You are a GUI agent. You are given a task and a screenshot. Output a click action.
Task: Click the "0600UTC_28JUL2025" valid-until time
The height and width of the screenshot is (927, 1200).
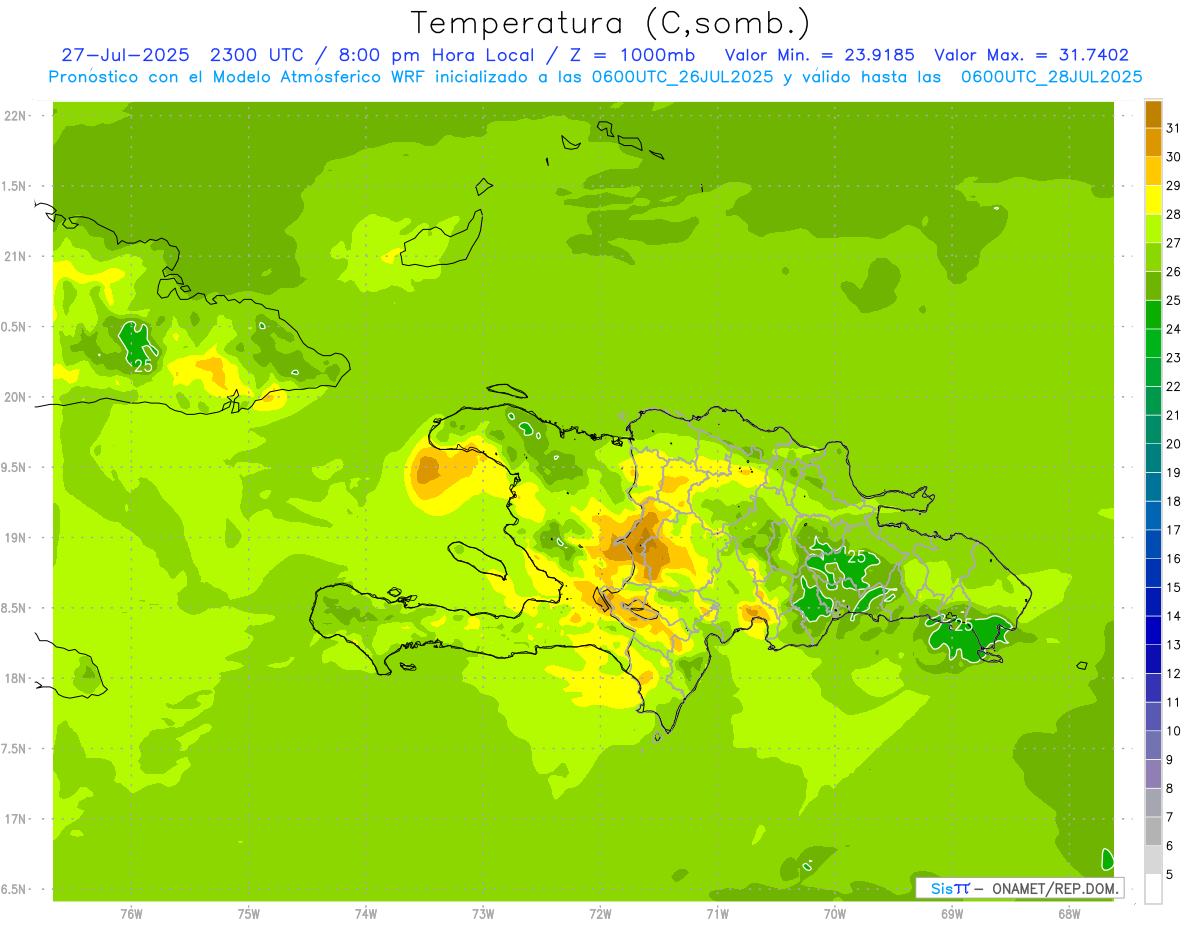pos(1052,77)
